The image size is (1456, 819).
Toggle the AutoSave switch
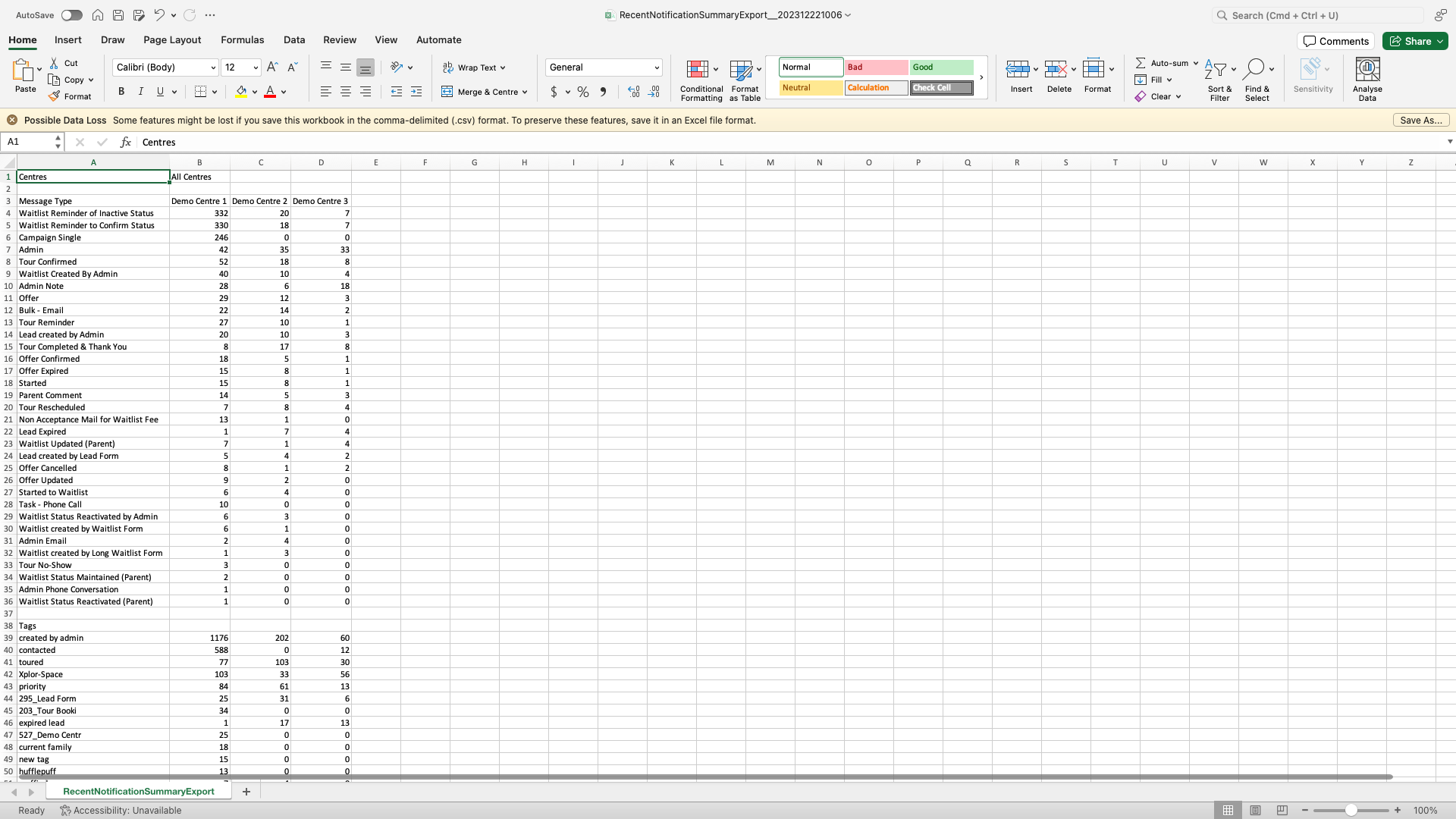pos(72,15)
